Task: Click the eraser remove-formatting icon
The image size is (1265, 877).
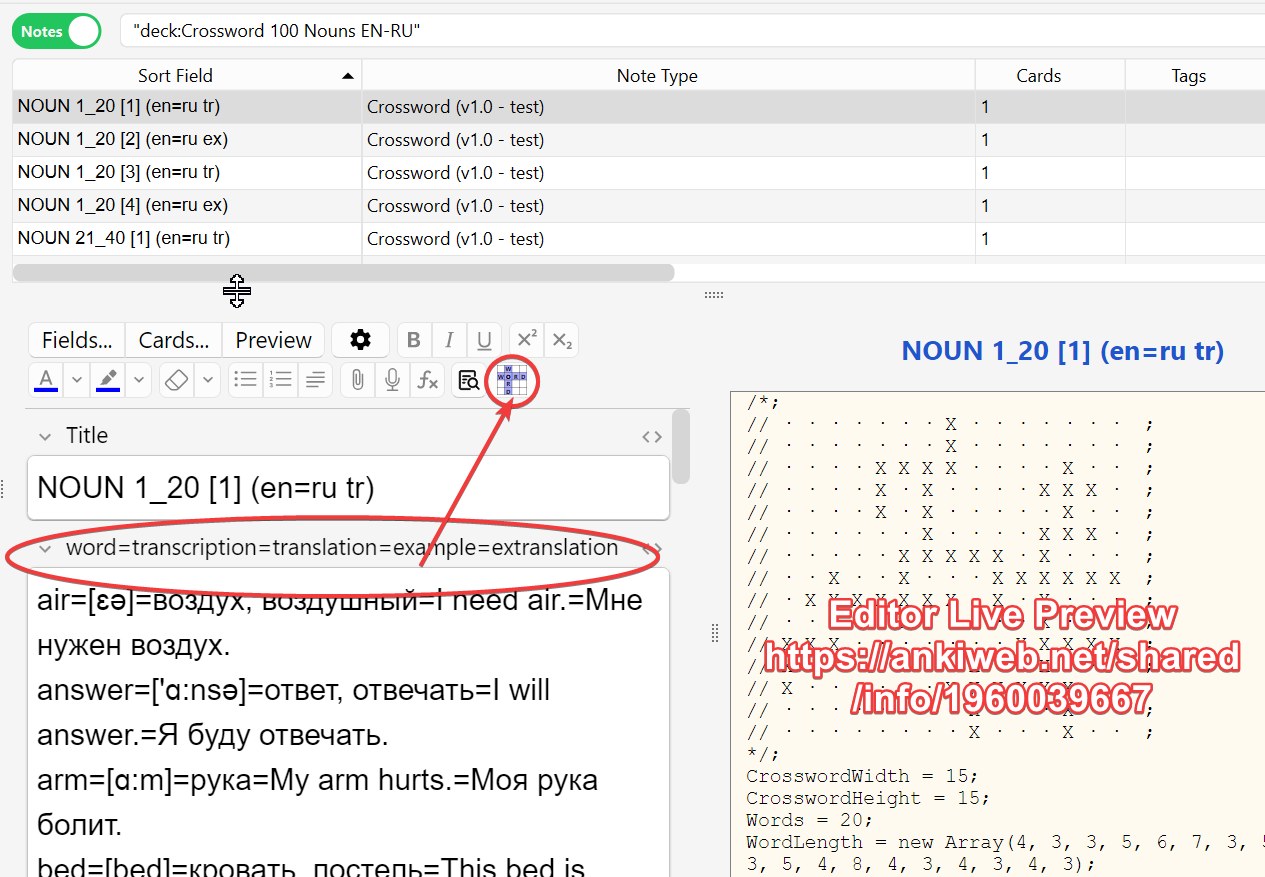Action: pos(177,380)
